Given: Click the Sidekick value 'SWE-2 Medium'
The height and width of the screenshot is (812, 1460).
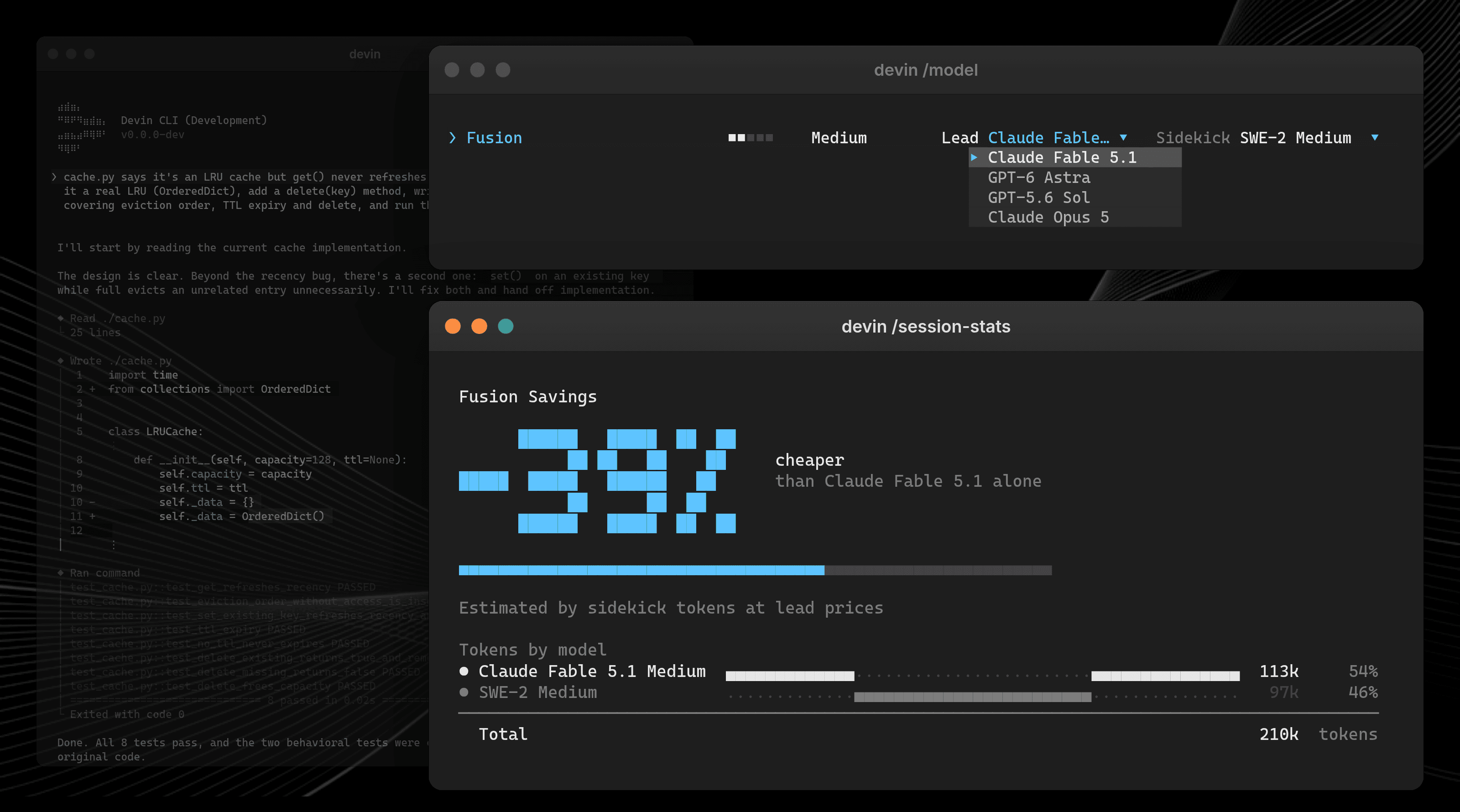Looking at the screenshot, I should point(1296,138).
